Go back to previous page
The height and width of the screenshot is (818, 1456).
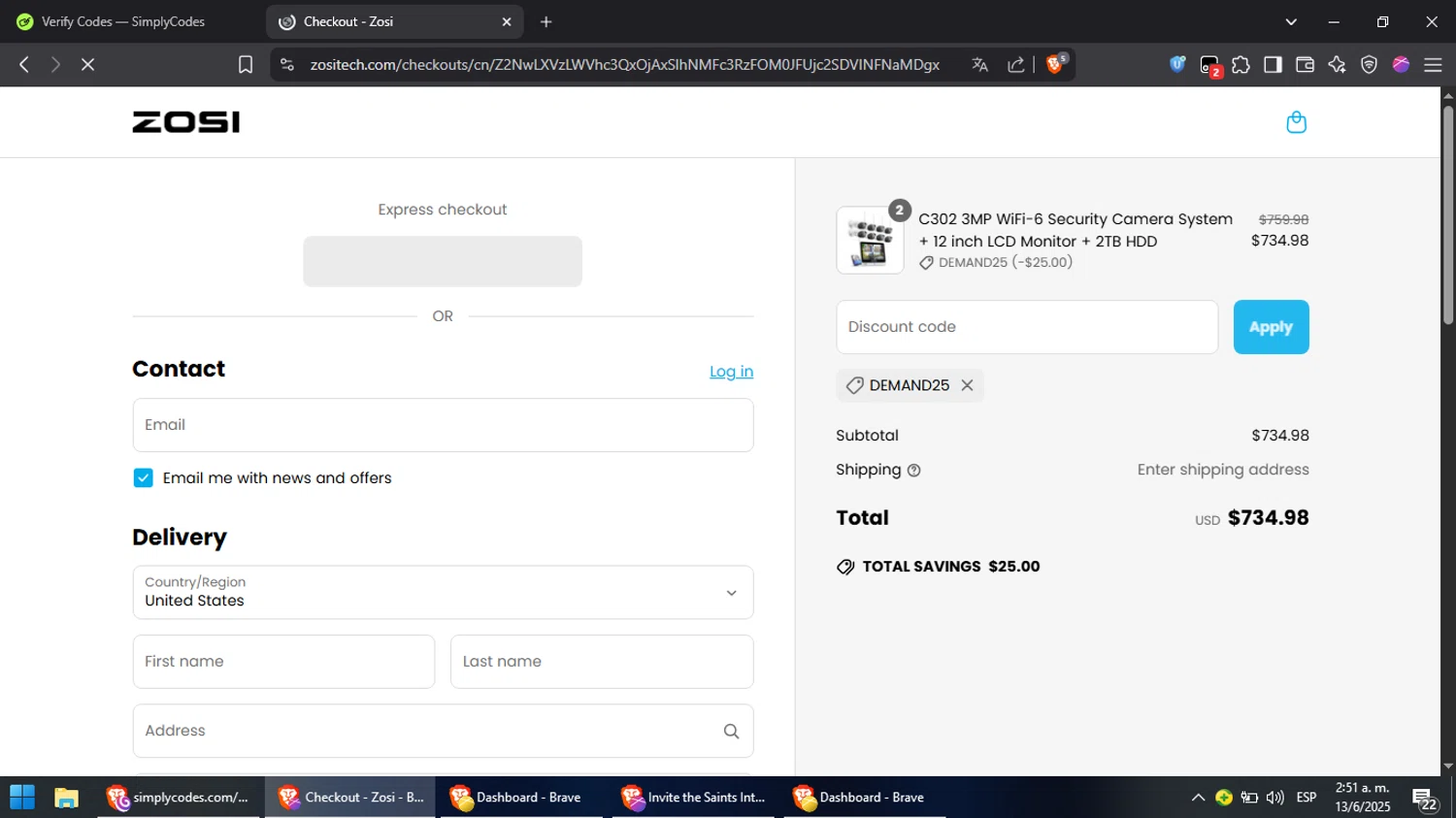click(24, 64)
